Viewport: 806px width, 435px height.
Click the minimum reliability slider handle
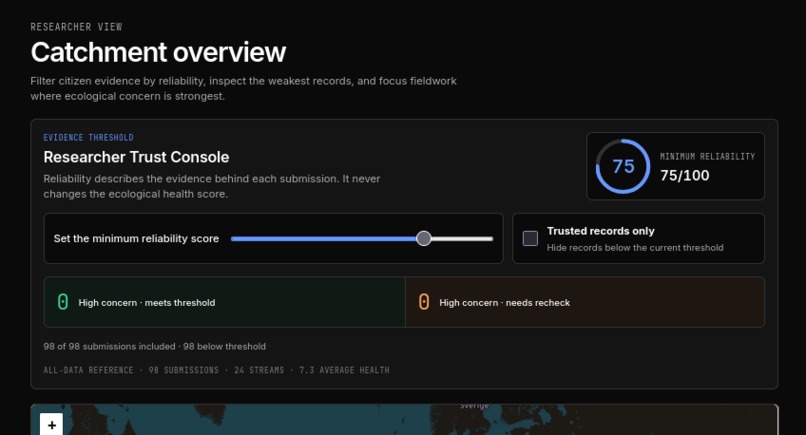[x=424, y=238]
